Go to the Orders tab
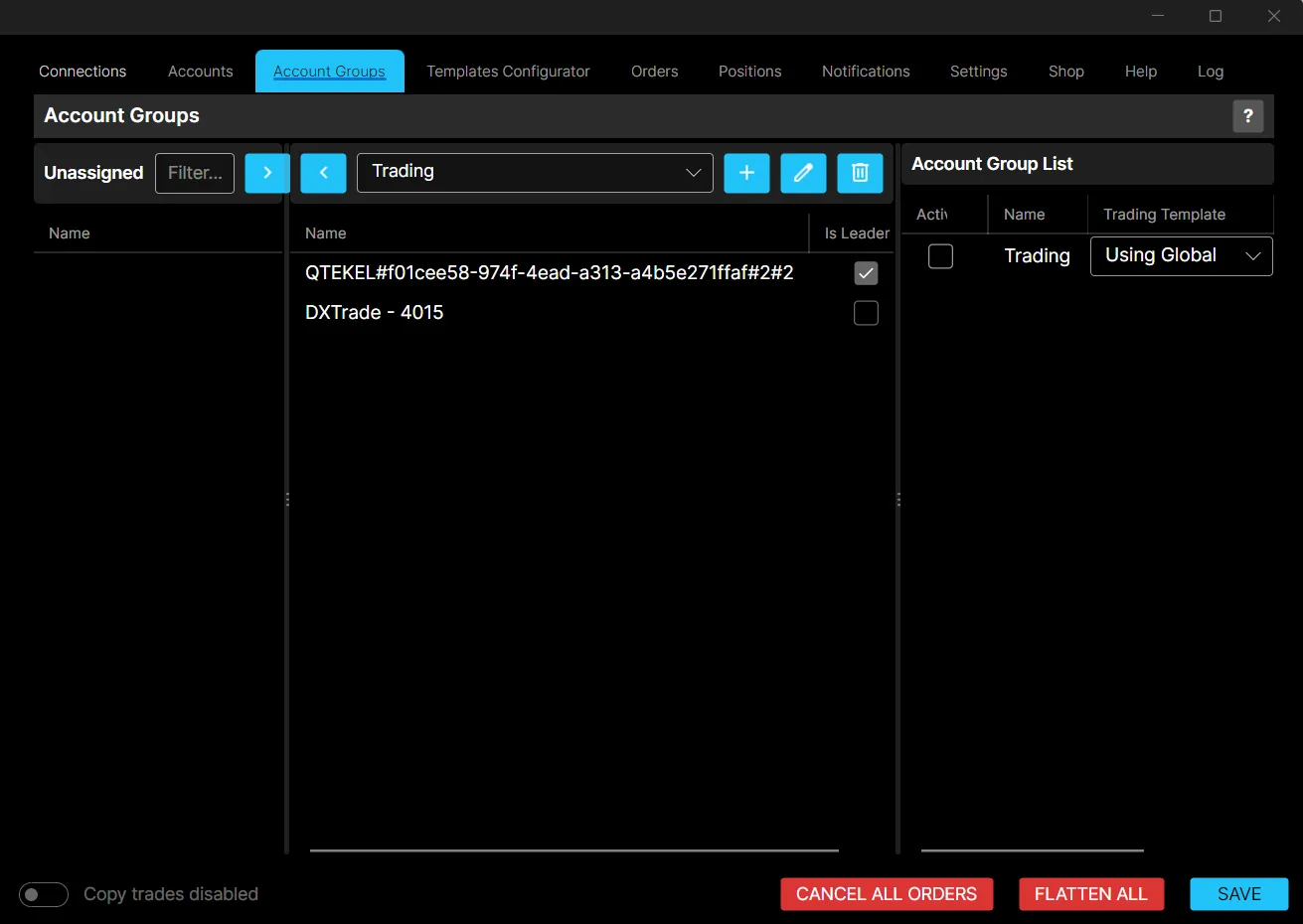The height and width of the screenshot is (924, 1303). [654, 72]
